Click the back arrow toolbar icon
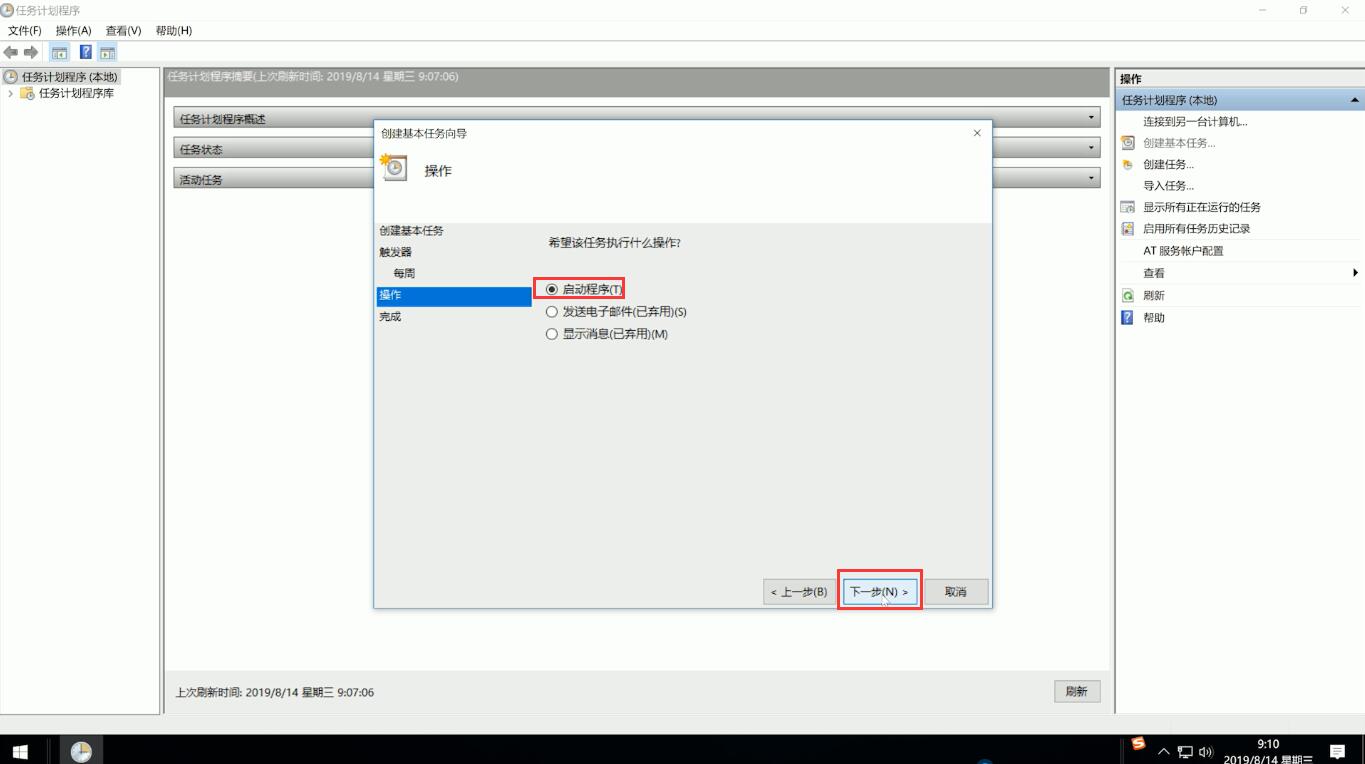Image resolution: width=1365 pixels, height=764 pixels. (11, 52)
